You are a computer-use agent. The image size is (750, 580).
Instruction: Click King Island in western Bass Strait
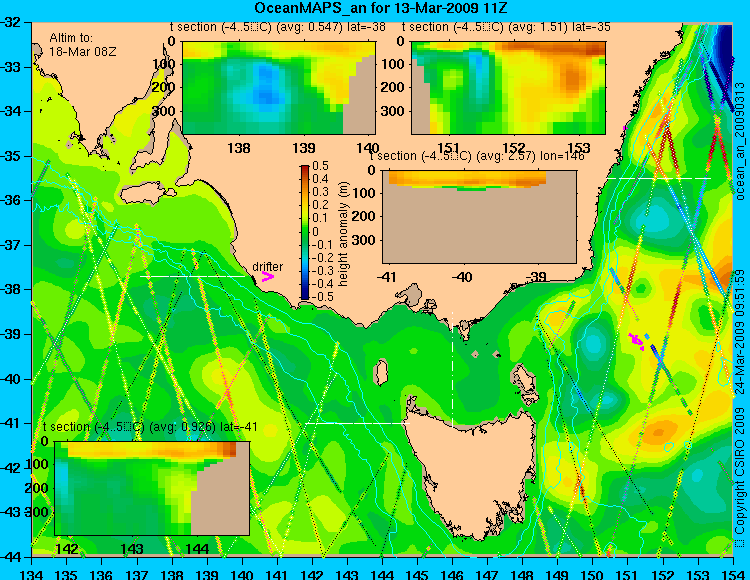[381, 372]
